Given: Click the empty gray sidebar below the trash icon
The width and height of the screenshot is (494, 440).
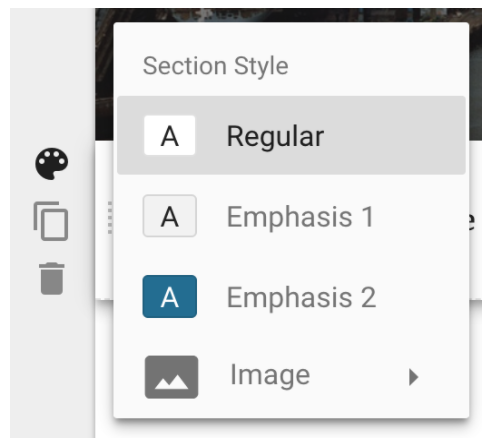Looking at the screenshot, I should click(52, 367).
